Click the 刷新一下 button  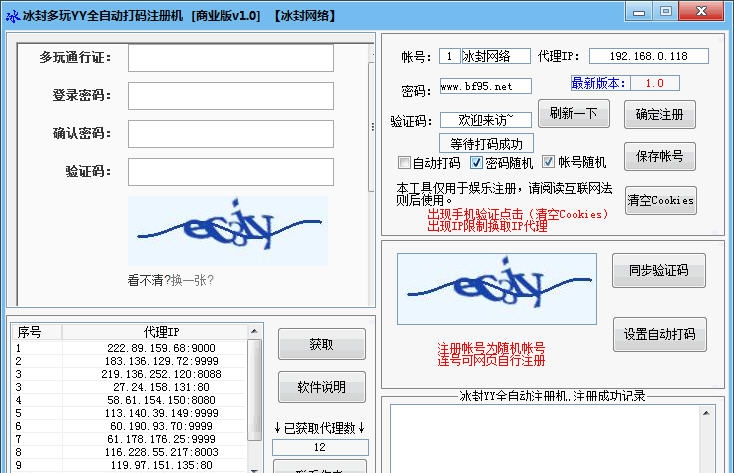click(x=573, y=113)
